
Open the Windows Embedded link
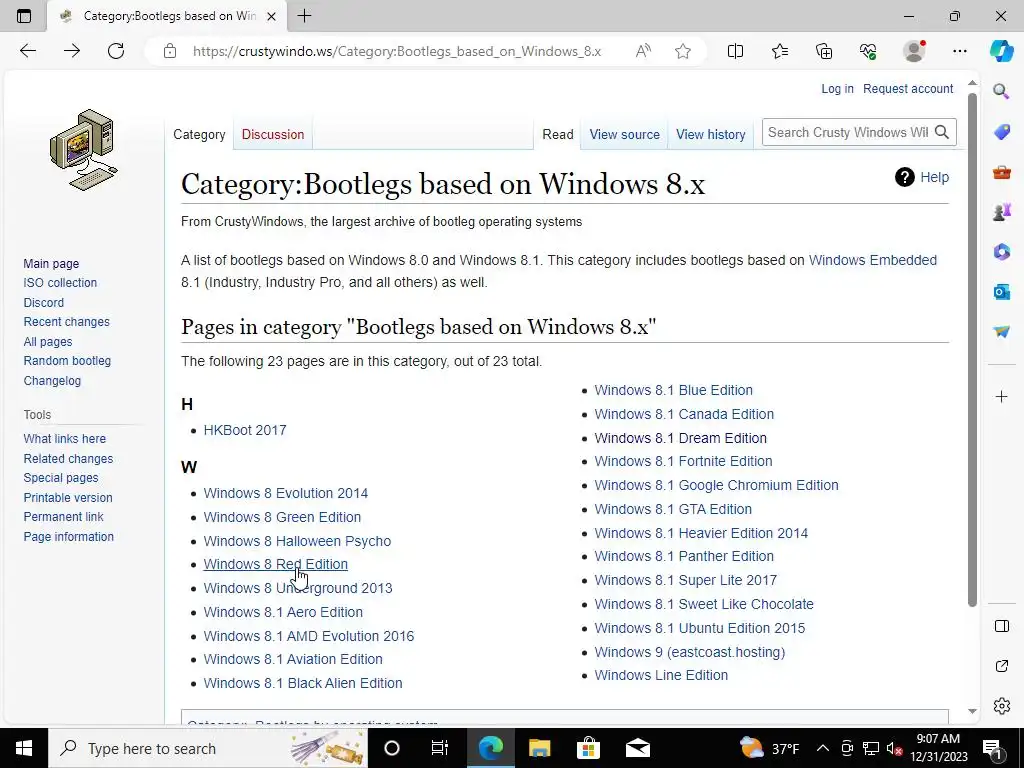872,260
